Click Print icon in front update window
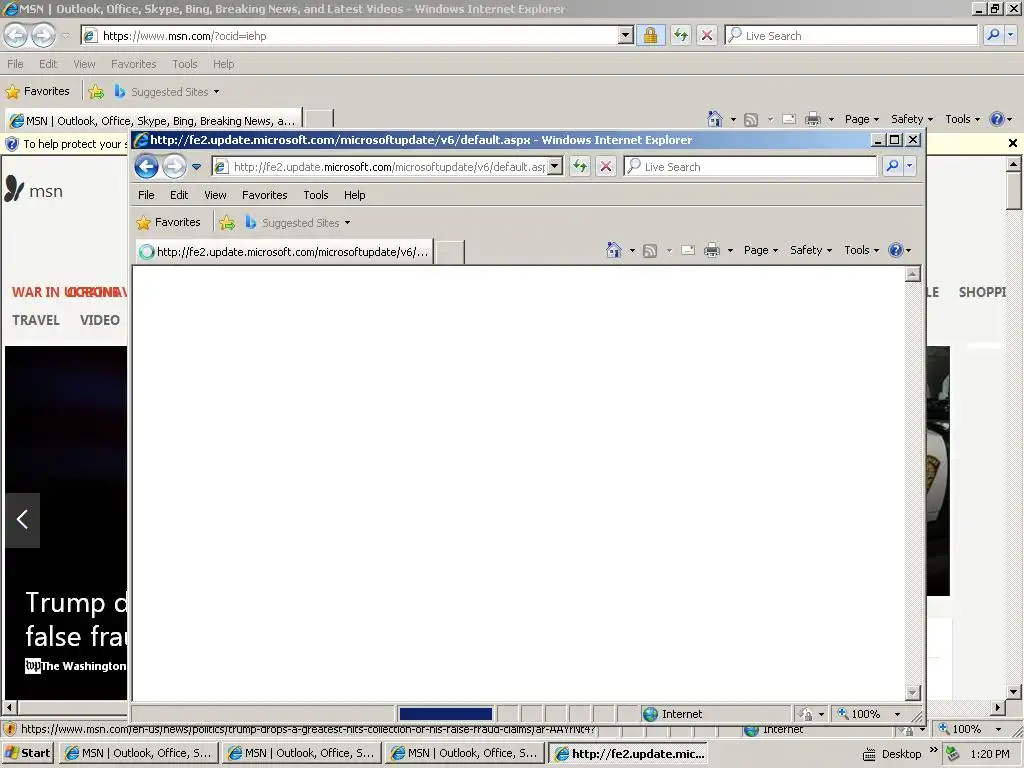This screenshot has height=768, width=1024. click(x=712, y=250)
